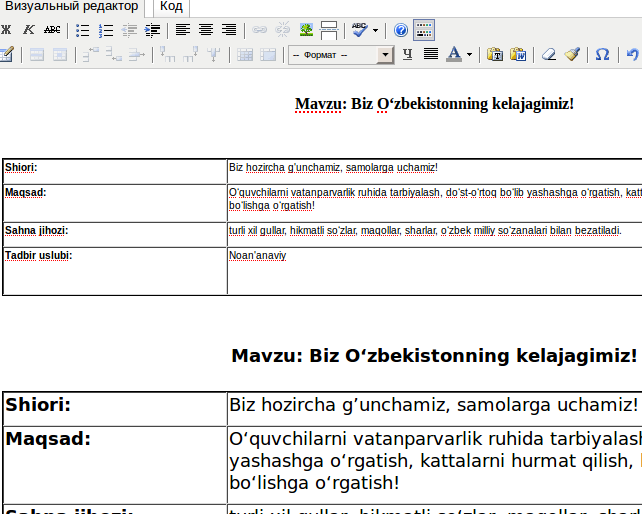Viewport: 642px width, 514px height.
Task: Insert the More tag page break
Action: pyautogui.click(x=329, y=30)
